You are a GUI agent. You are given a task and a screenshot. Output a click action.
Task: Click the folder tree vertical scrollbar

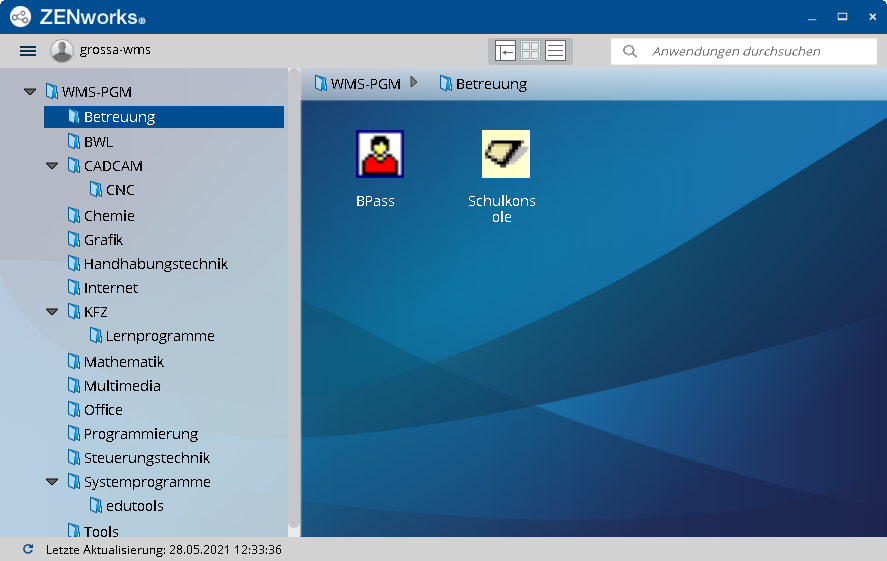294,297
